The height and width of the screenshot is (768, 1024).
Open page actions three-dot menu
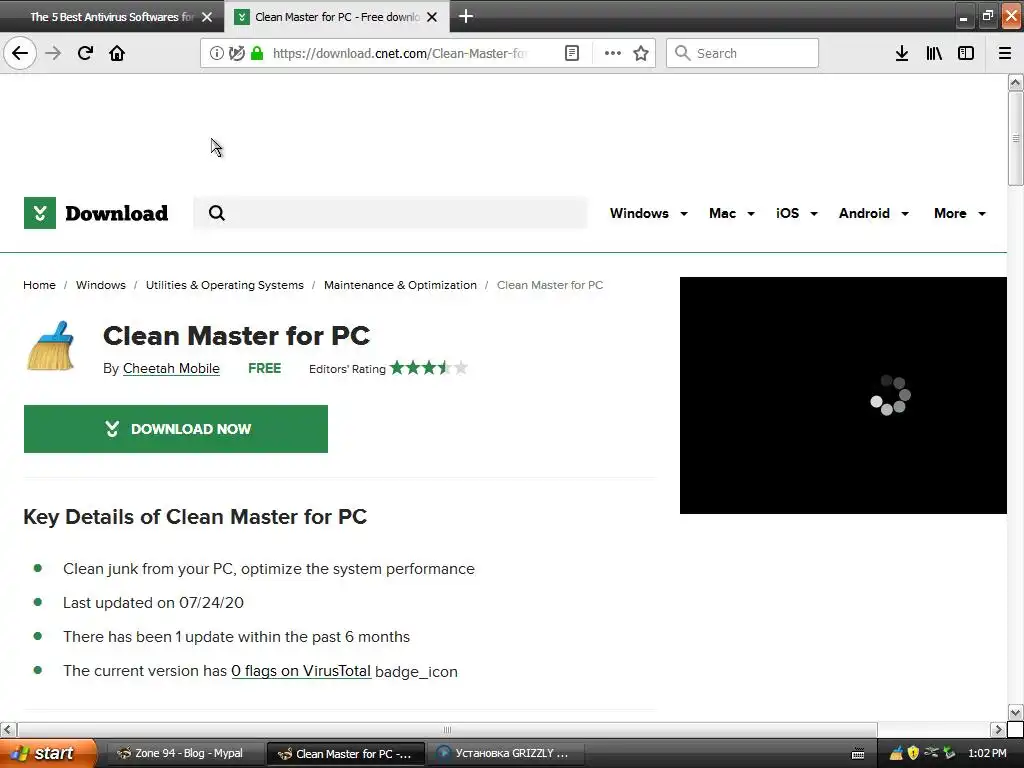coord(613,53)
